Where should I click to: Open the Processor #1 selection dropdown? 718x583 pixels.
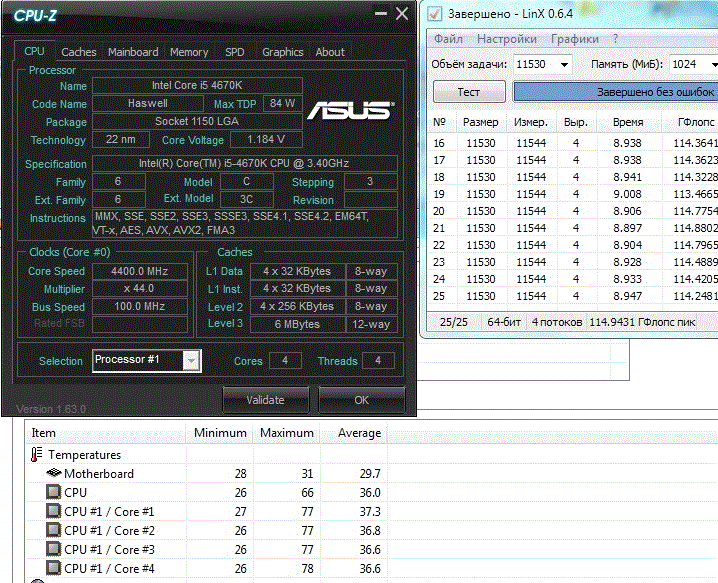point(192,360)
